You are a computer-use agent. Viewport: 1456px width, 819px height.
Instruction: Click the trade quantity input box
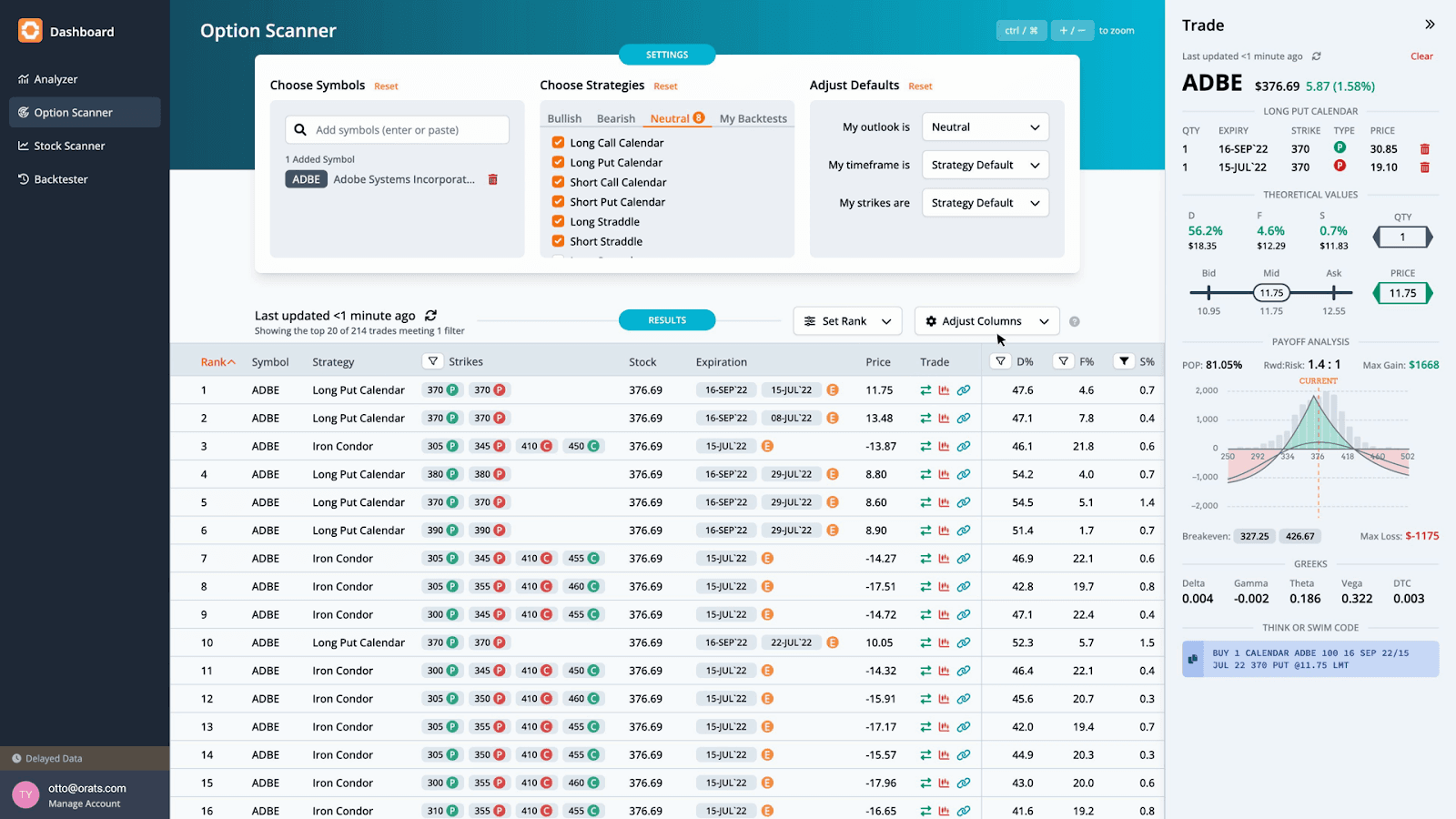click(1402, 238)
